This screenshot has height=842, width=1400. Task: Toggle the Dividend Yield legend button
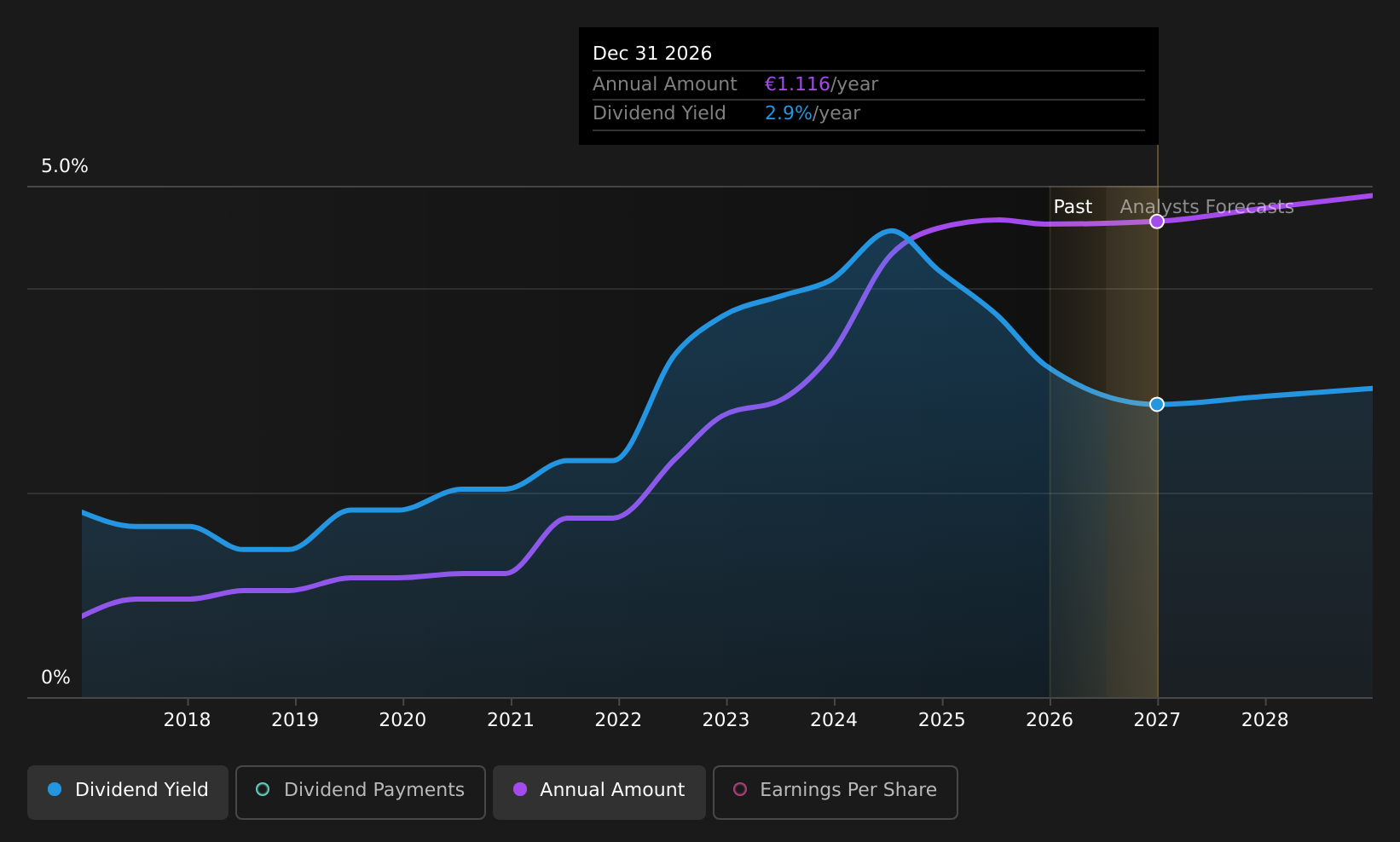(x=128, y=792)
